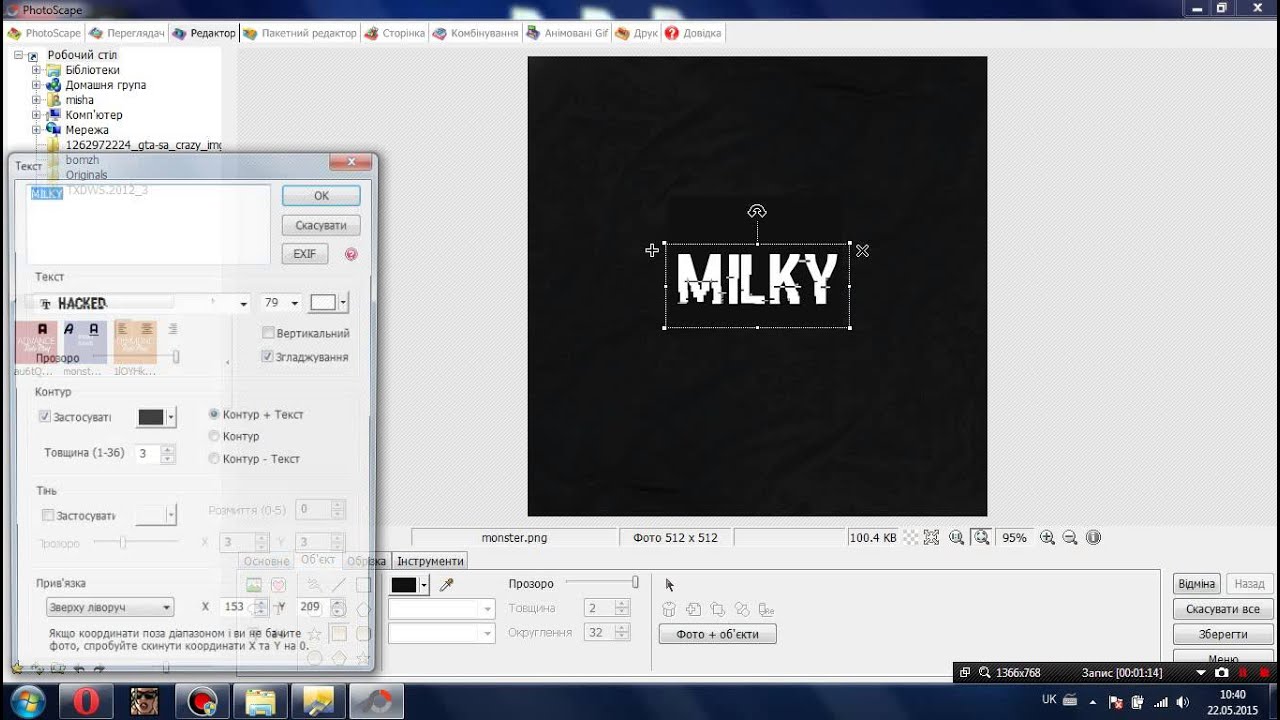Viewport: 1280px width, 720px height.
Task: Click the Відміна button
Action: [x=1196, y=584]
